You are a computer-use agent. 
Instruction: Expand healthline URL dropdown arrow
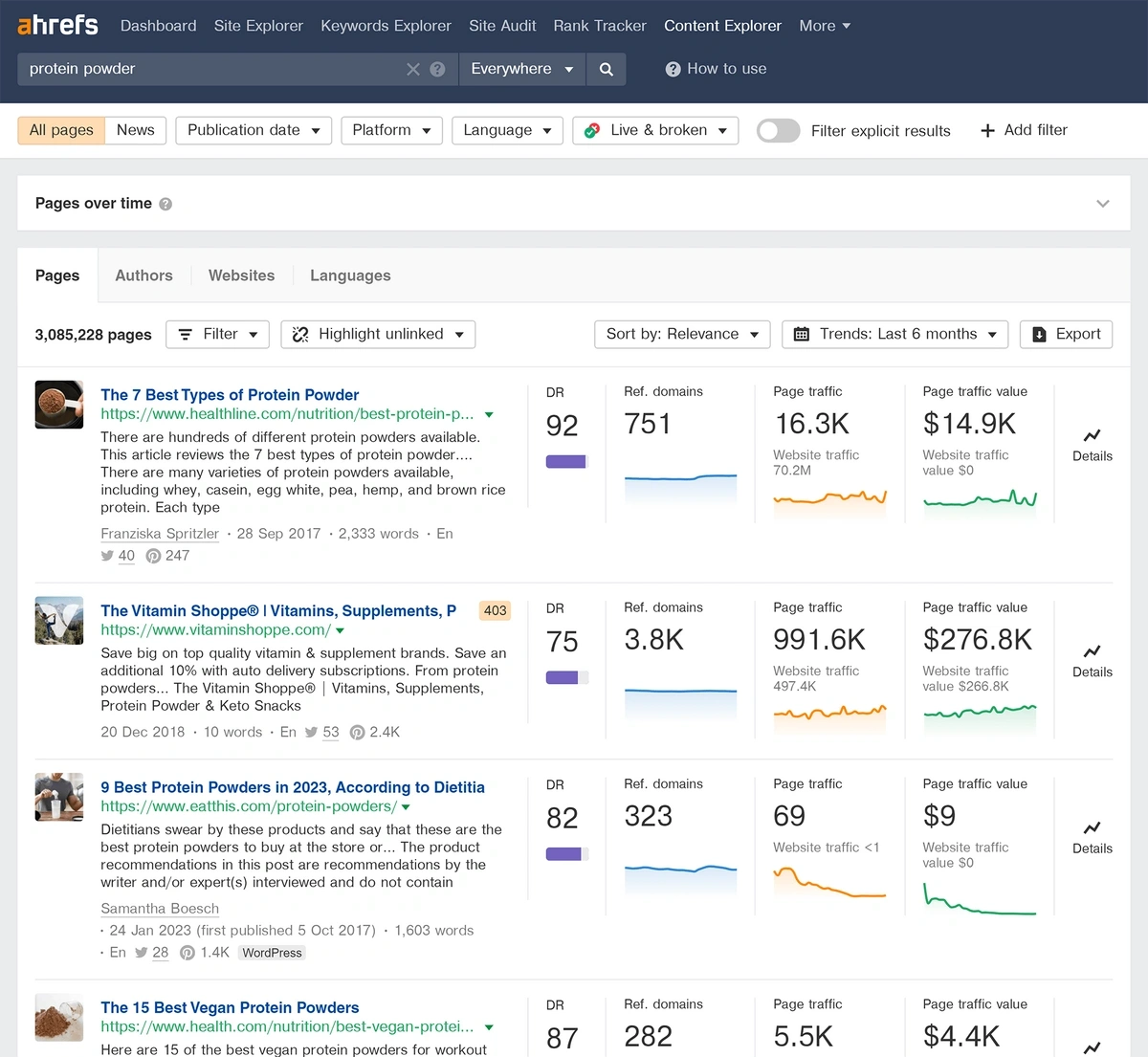(x=489, y=415)
